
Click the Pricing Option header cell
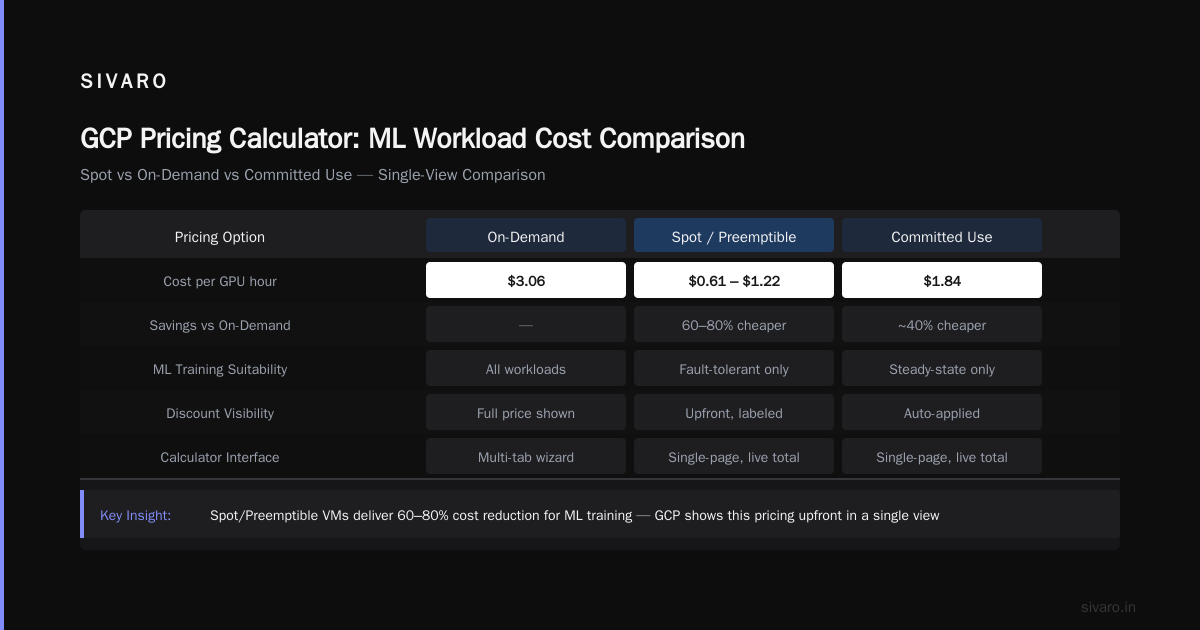pos(220,237)
